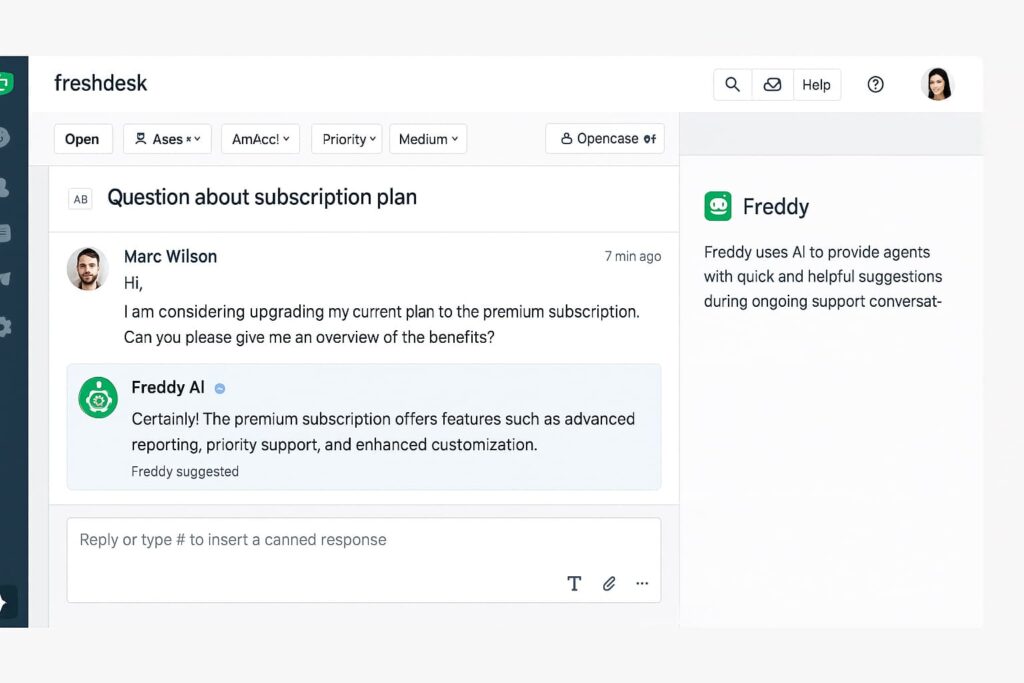Click the user profile avatar at top right
1024x683 pixels.
[x=937, y=85]
